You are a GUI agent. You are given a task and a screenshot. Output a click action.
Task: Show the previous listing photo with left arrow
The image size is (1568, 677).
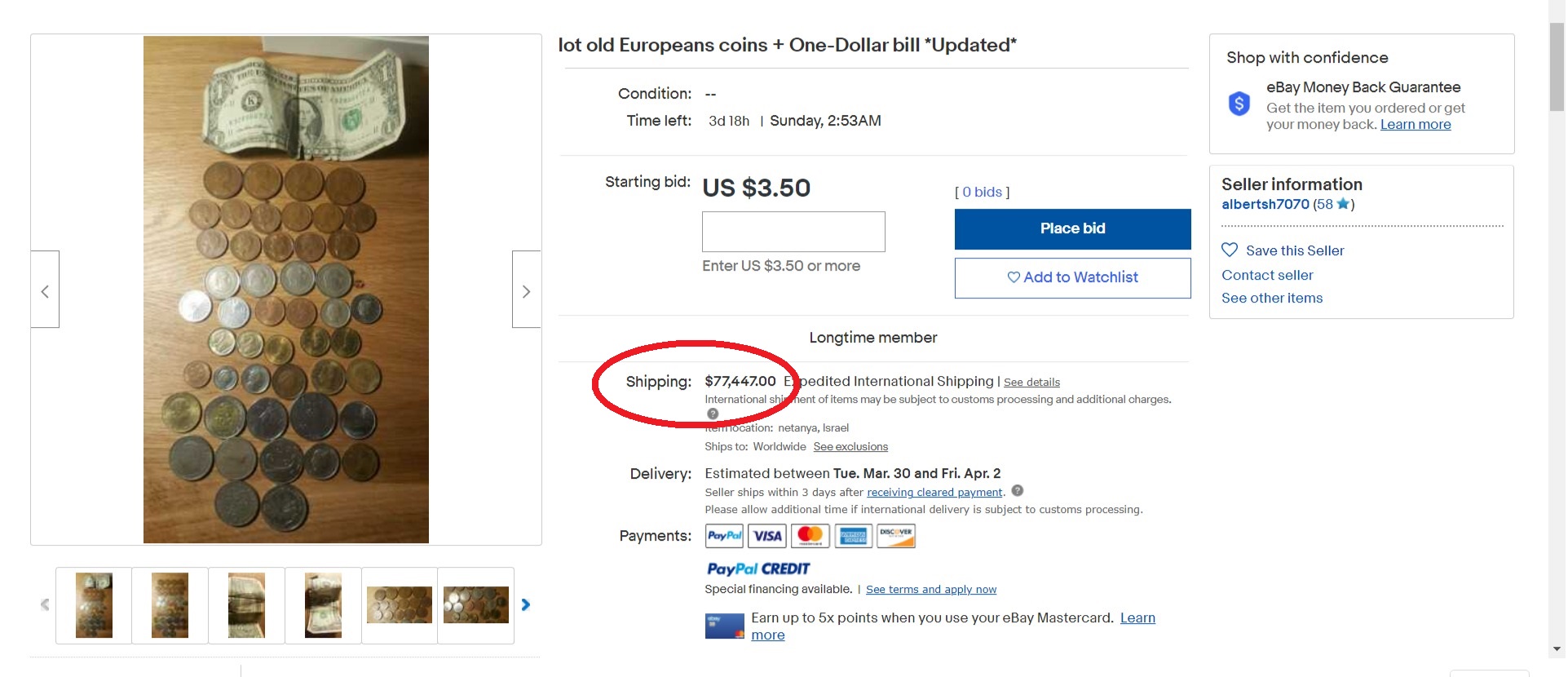pyautogui.click(x=45, y=290)
